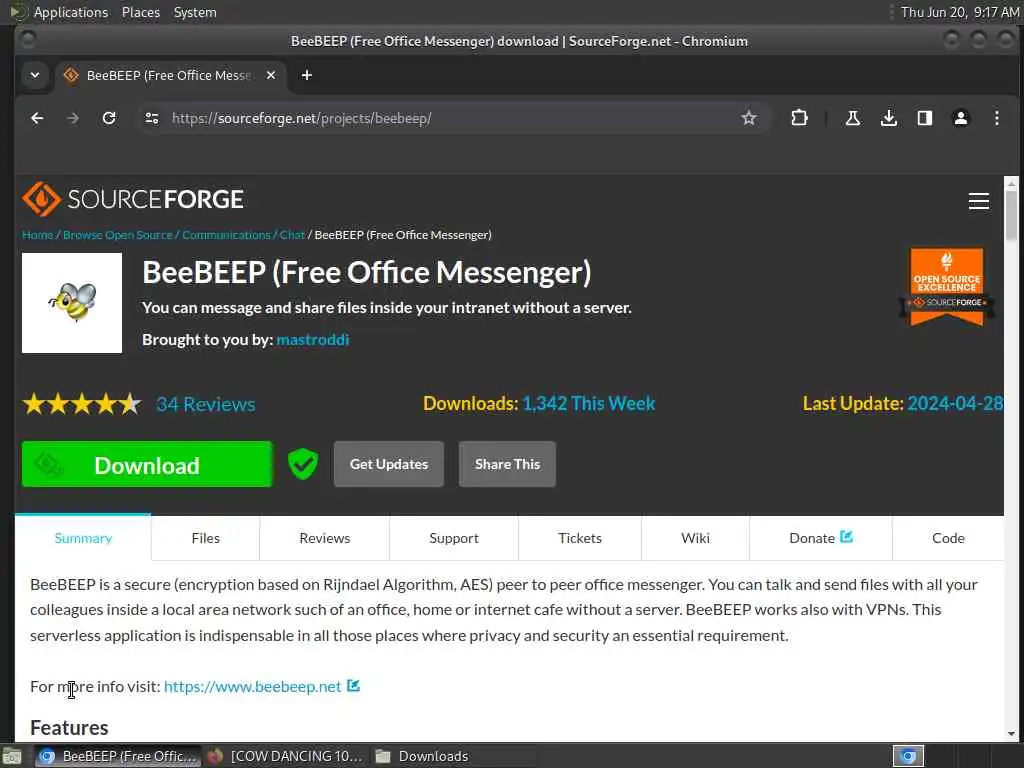This screenshot has height=768, width=1024.
Task: Click the green security shield checkmark
Action: coord(302,464)
